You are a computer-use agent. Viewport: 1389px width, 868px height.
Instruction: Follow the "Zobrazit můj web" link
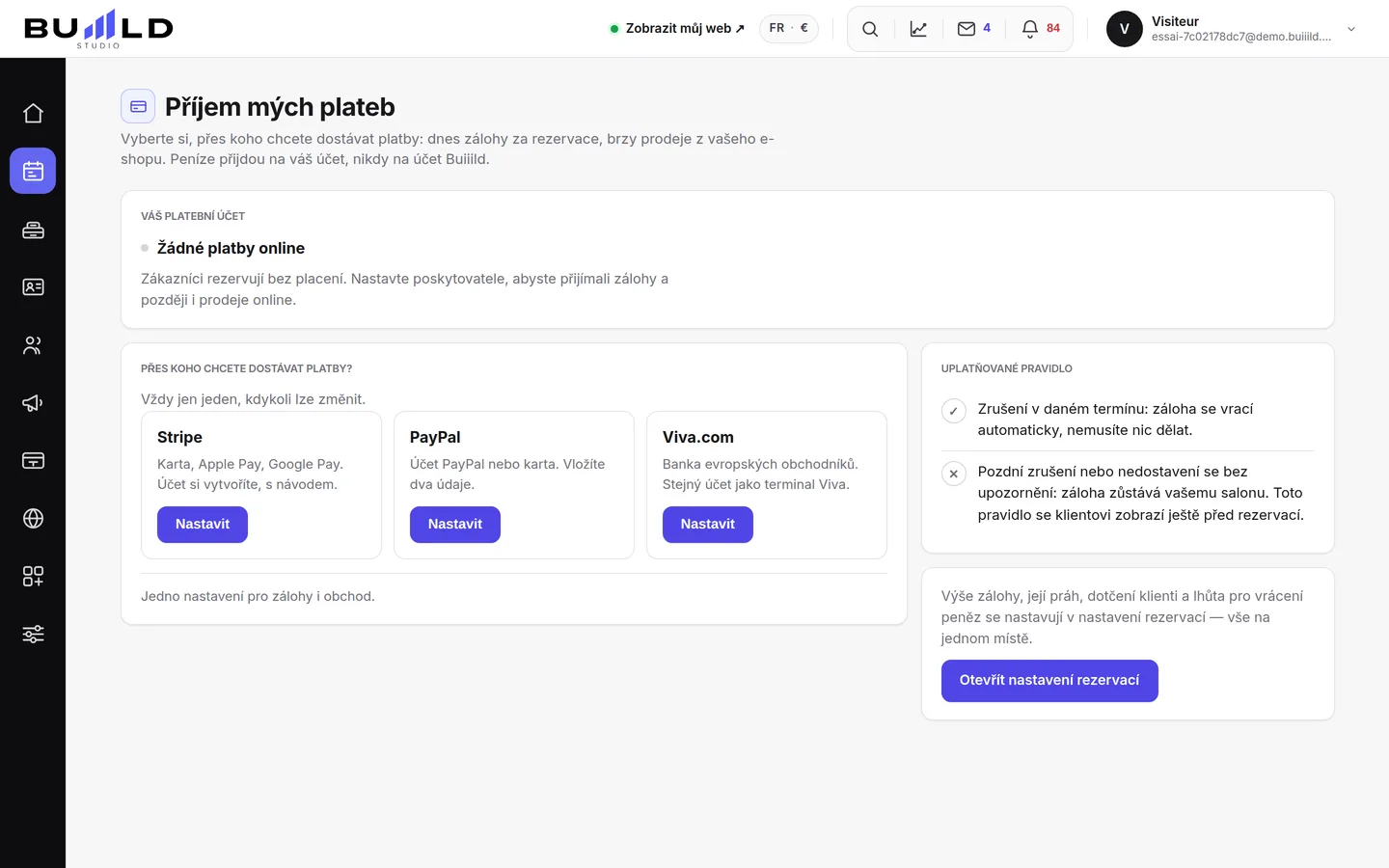677,29
